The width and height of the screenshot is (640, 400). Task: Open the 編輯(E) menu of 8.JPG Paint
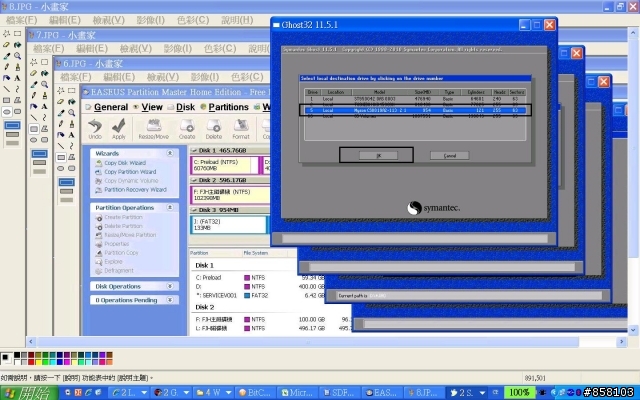(64, 20)
